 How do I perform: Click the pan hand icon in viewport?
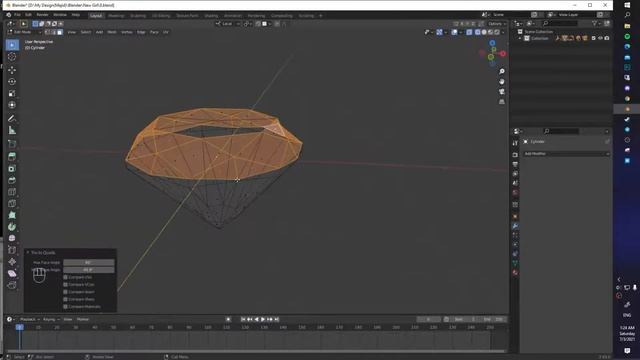pyautogui.click(x=502, y=82)
